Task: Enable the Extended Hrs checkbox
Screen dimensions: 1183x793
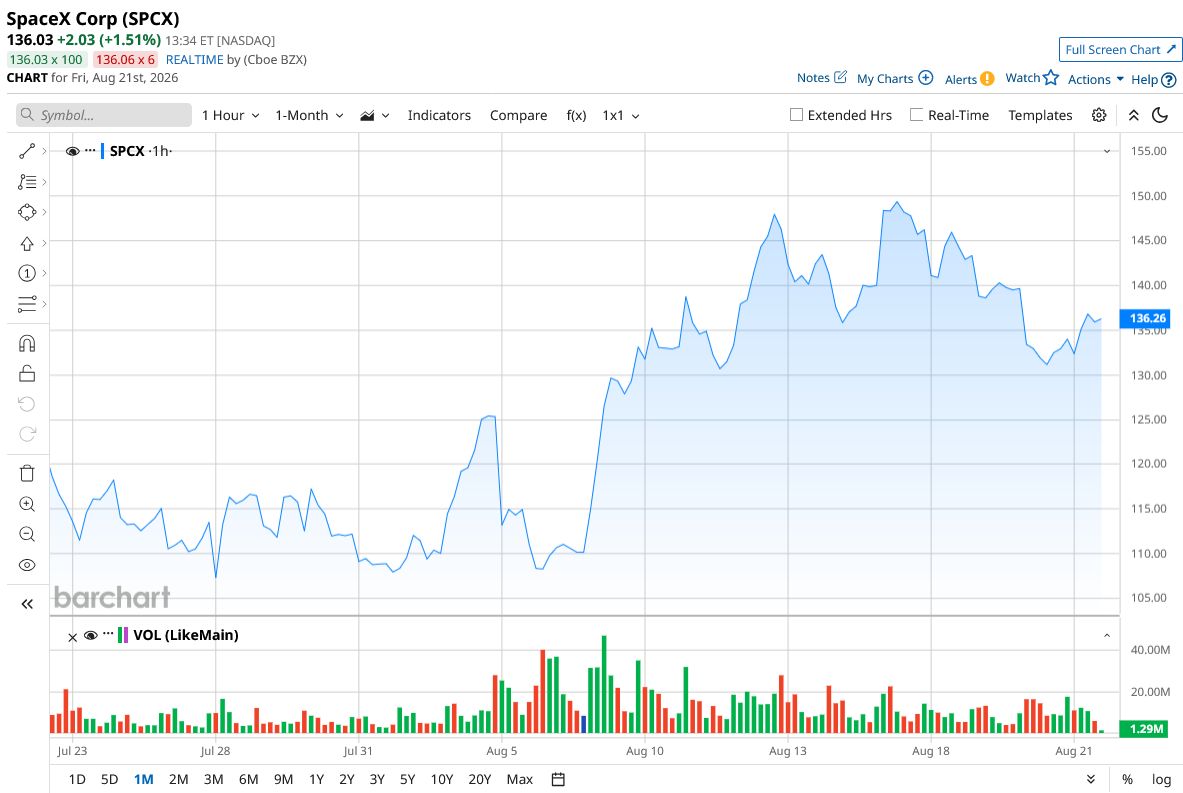Action: 796,115
